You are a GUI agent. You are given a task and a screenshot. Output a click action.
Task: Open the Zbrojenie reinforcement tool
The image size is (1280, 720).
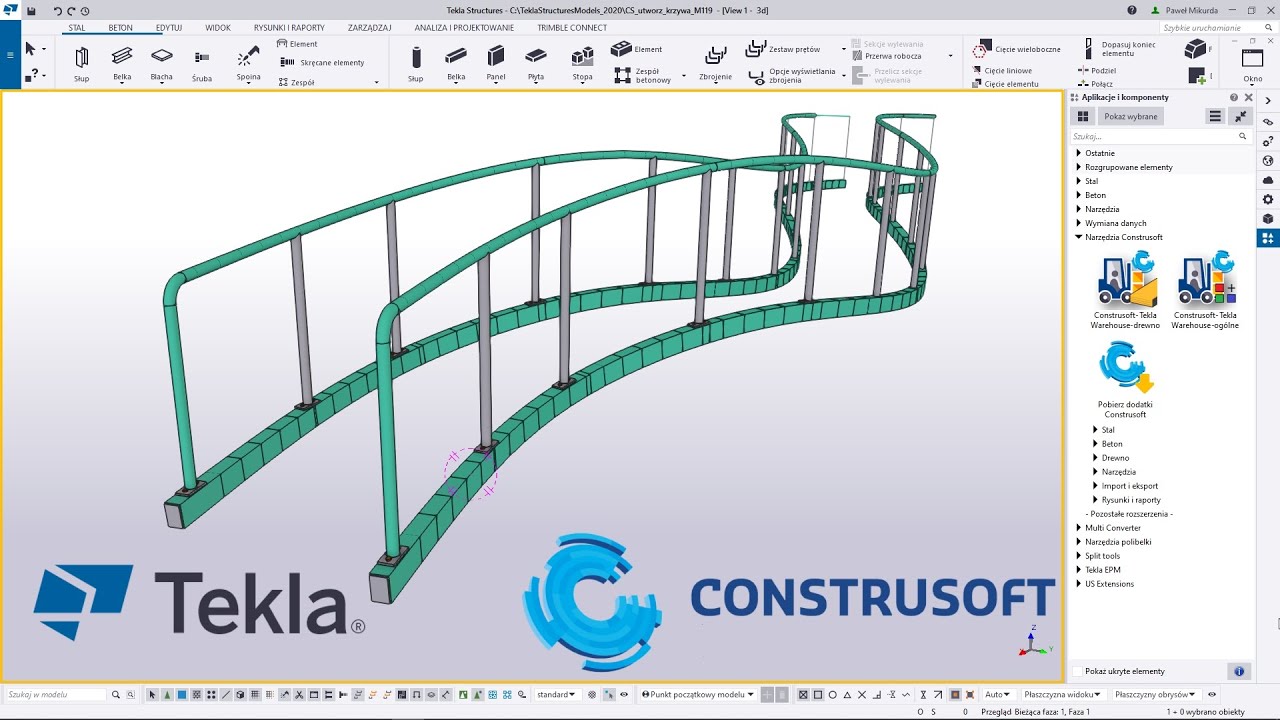pos(715,64)
